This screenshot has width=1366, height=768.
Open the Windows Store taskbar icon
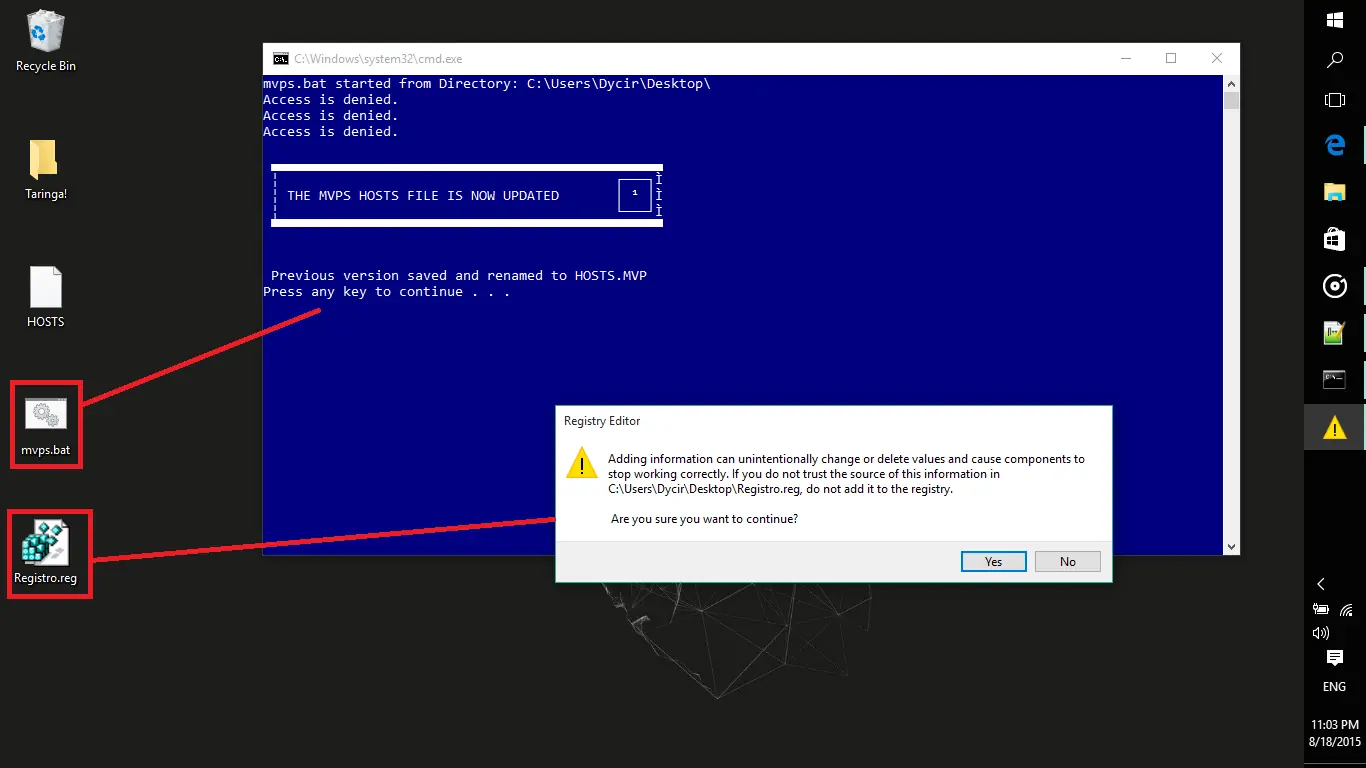1335,239
